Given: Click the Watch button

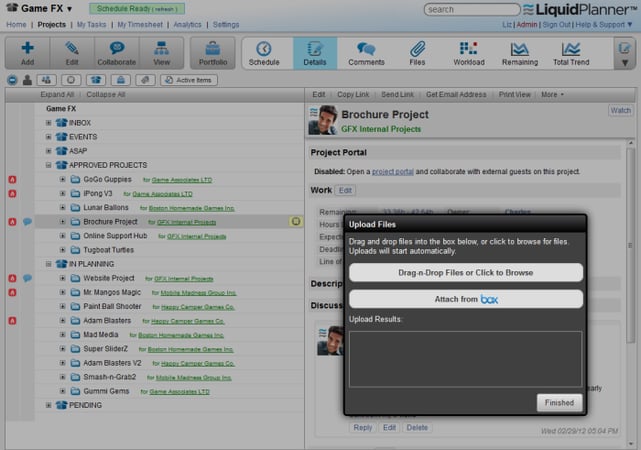Looking at the screenshot, I should pyautogui.click(x=620, y=110).
